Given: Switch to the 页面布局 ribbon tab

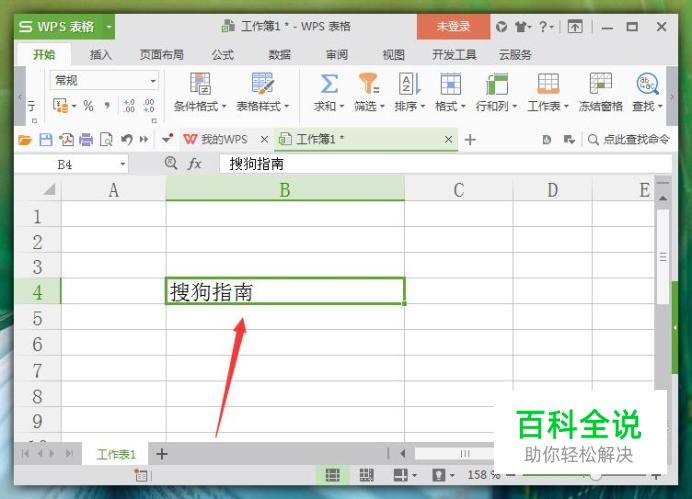Looking at the screenshot, I should pyautogui.click(x=162, y=55).
